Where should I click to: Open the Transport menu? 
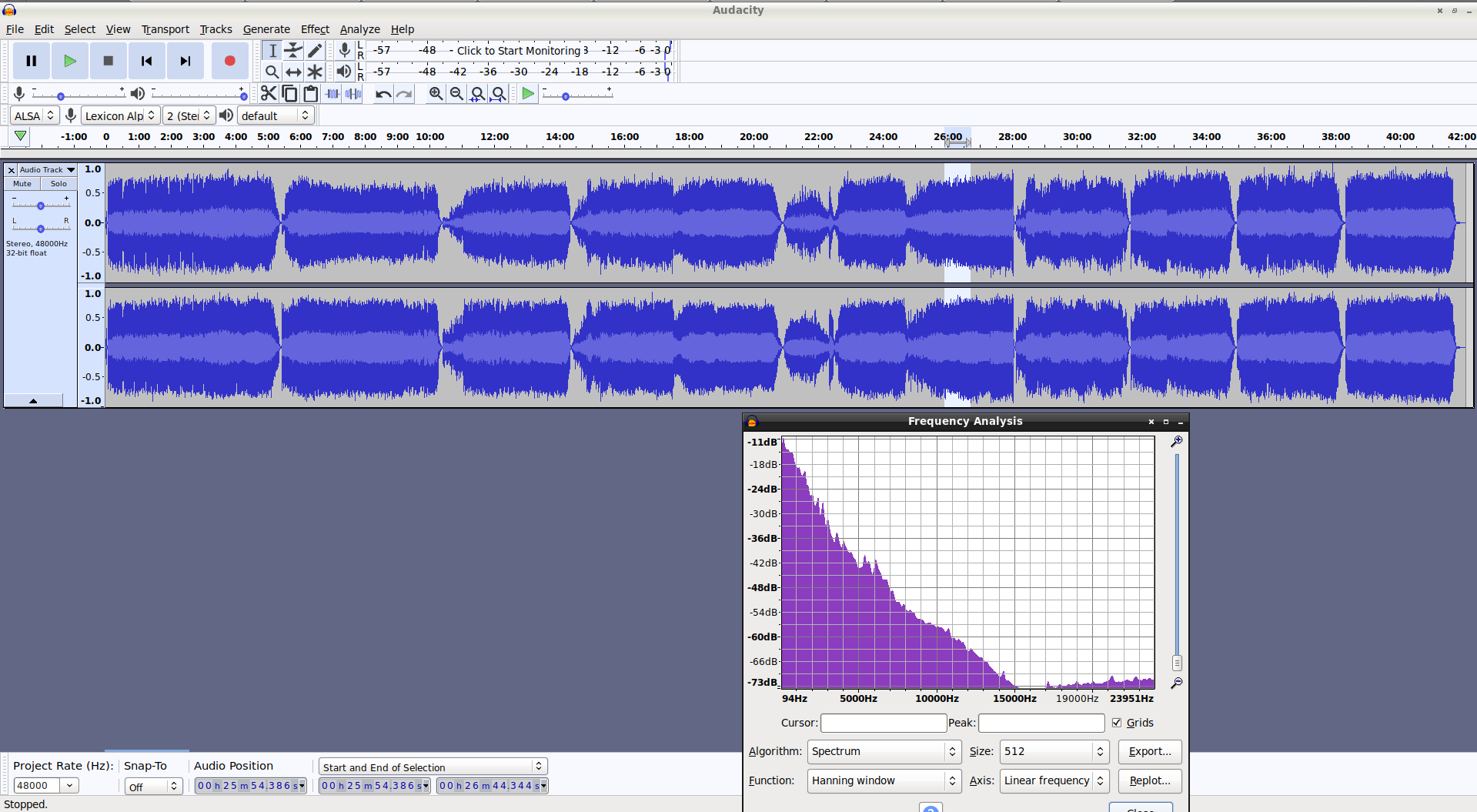tap(165, 29)
